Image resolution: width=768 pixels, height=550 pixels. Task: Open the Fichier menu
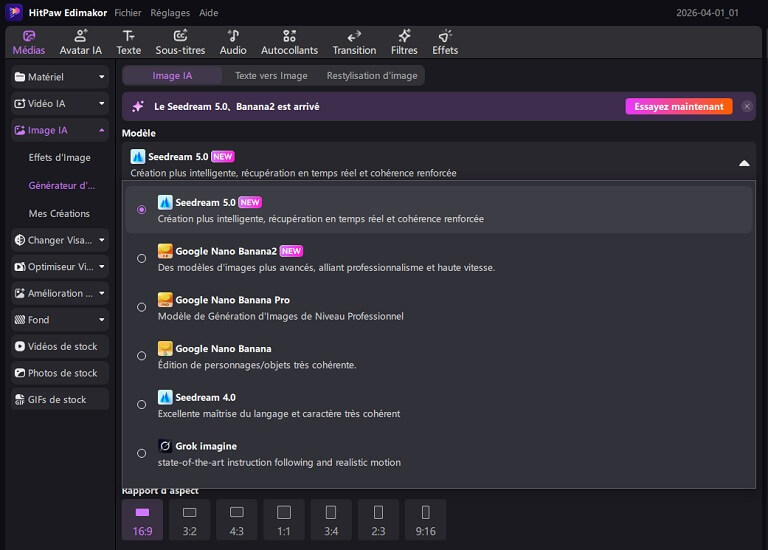127,12
